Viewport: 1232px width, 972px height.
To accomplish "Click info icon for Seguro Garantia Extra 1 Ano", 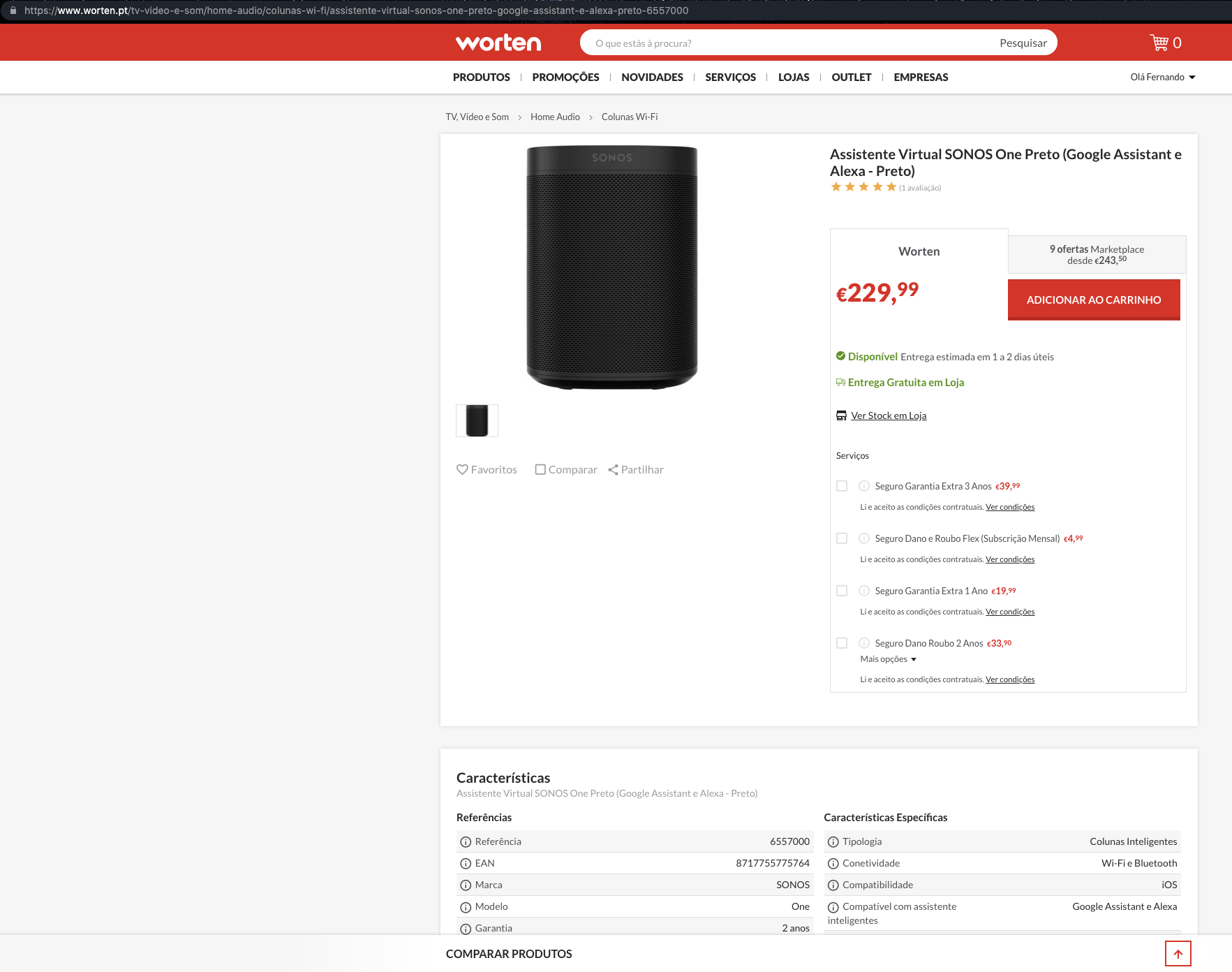I will 864,591.
